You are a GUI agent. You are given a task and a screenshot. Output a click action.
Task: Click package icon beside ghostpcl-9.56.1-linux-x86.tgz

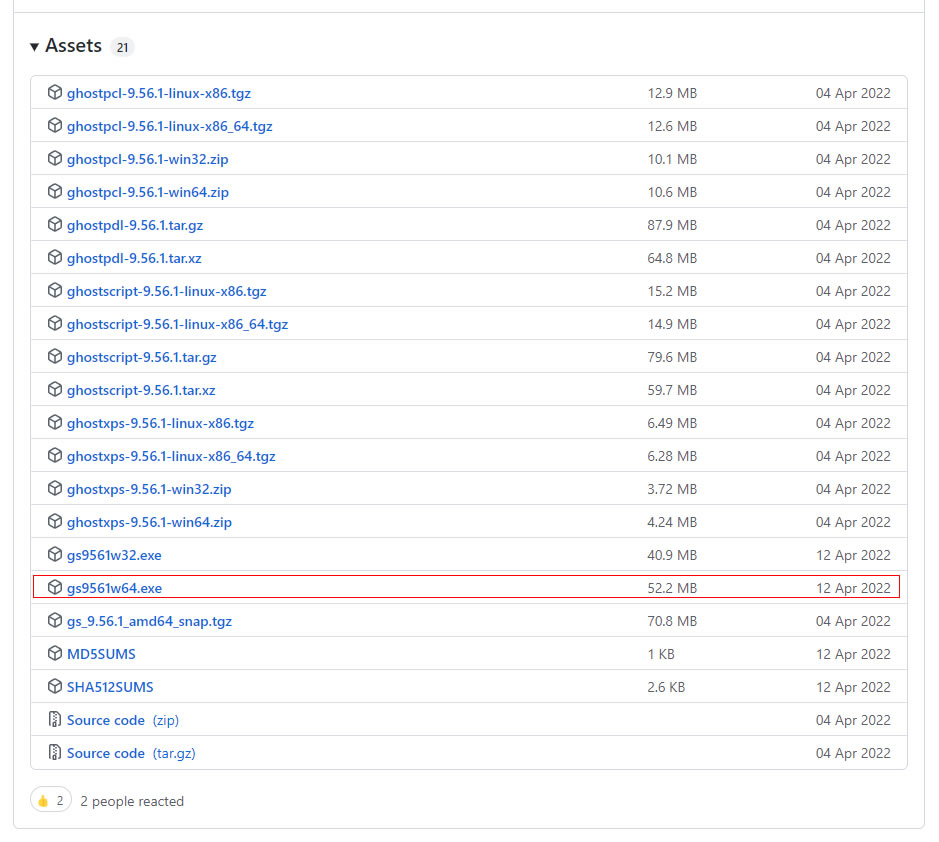click(x=55, y=93)
